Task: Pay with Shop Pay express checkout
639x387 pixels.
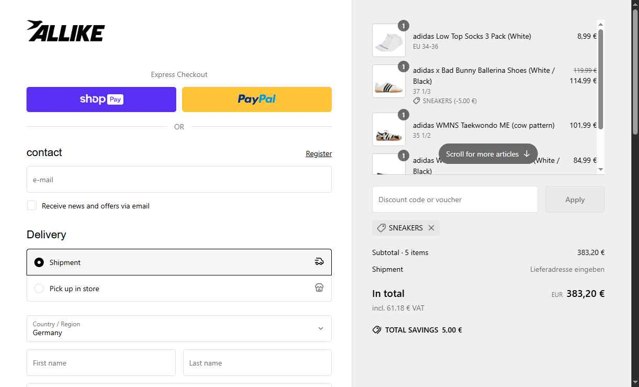Action: (101, 99)
